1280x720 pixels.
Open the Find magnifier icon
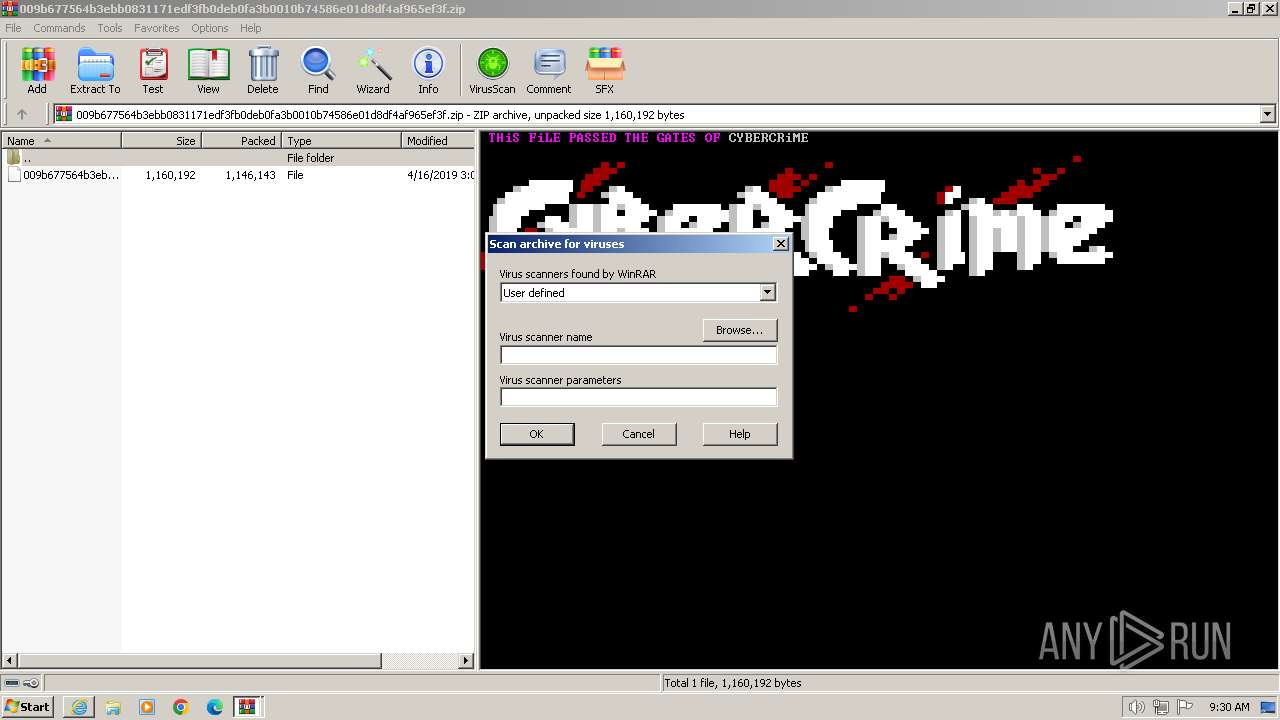pos(318,71)
